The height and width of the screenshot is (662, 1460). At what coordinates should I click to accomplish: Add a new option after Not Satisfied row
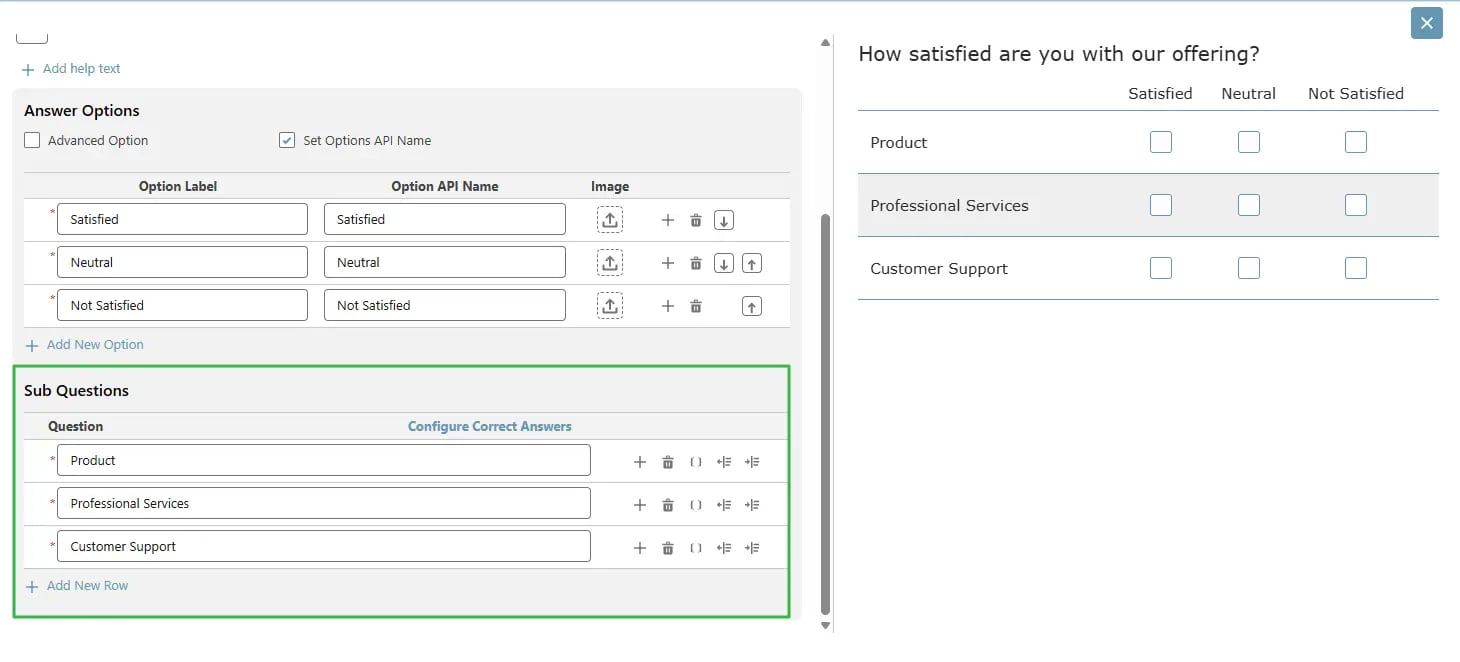pos(668,306)
